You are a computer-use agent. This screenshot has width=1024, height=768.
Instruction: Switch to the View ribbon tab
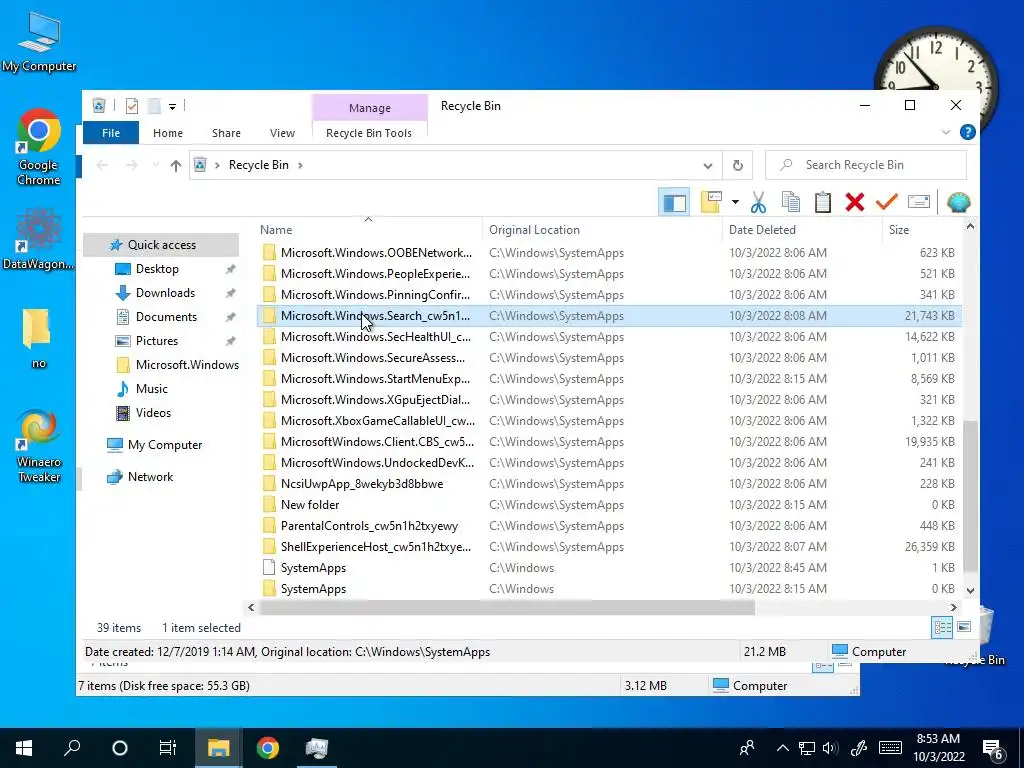point(282,133)
